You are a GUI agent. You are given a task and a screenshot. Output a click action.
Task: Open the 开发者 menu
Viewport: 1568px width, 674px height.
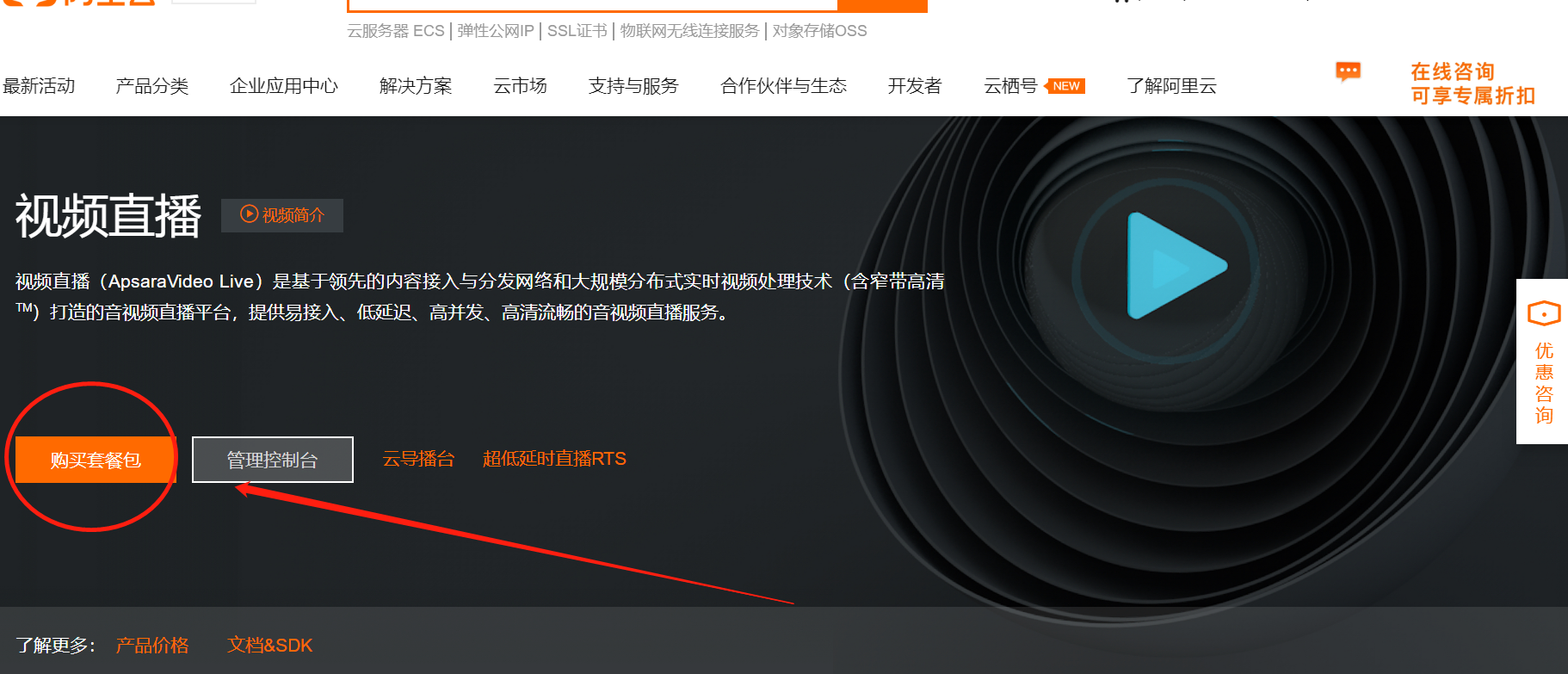pos(915,86)
